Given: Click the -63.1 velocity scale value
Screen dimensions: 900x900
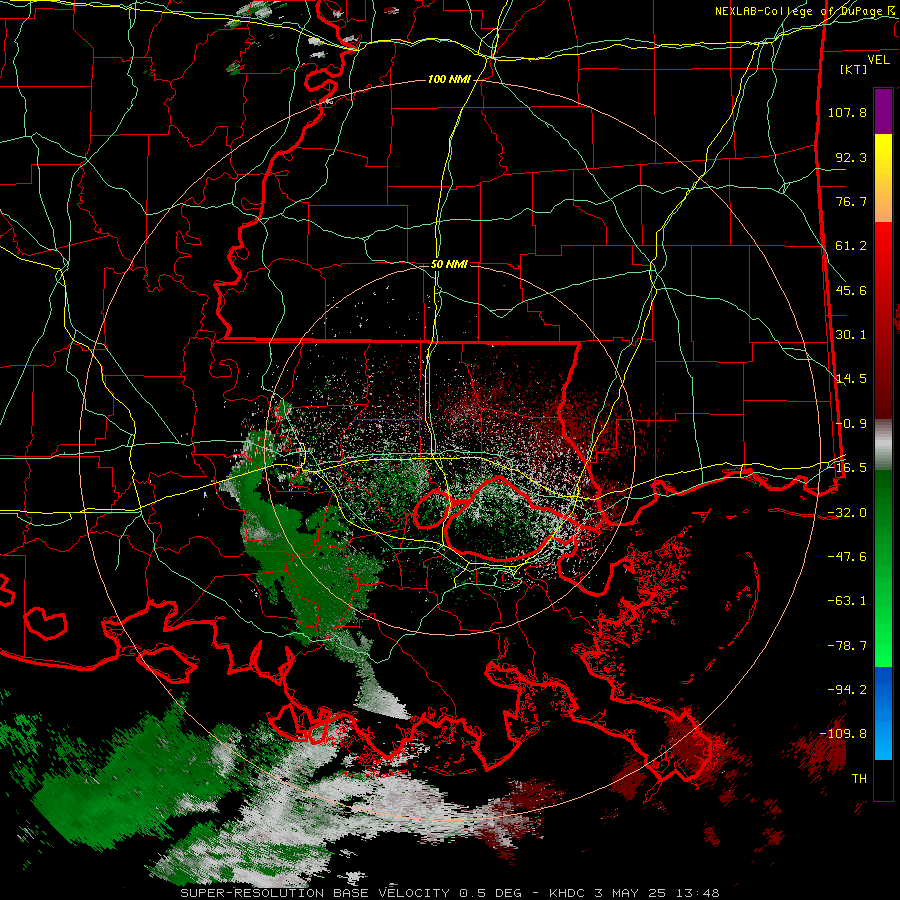Looking at the screenshot, I should [x=848, y=601].
